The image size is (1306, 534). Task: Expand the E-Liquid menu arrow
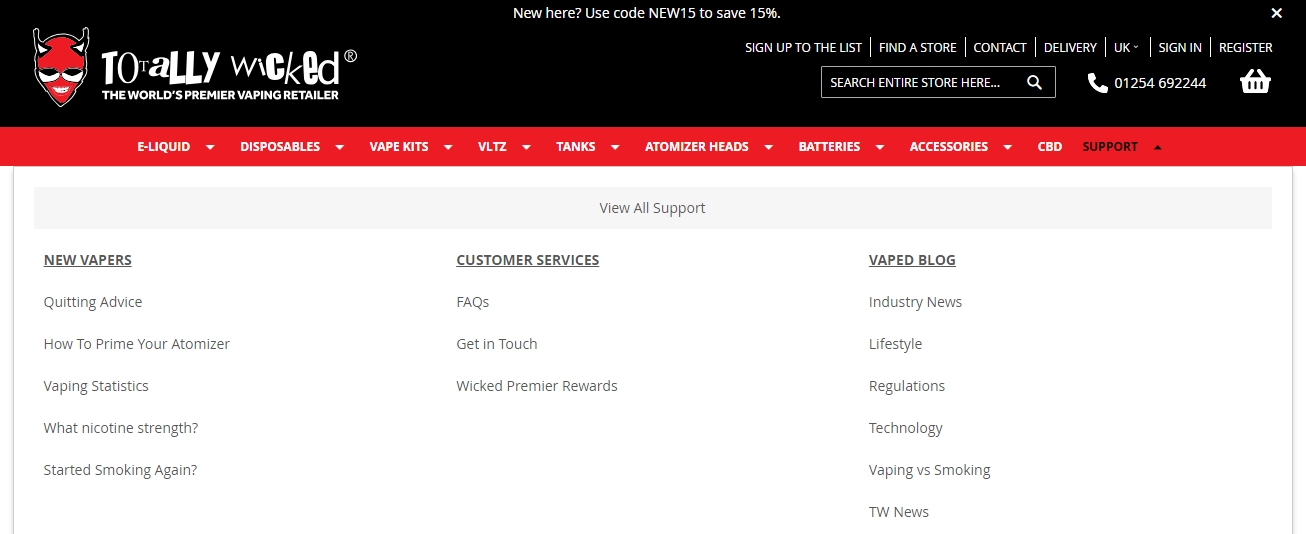(x=210, y=147)
